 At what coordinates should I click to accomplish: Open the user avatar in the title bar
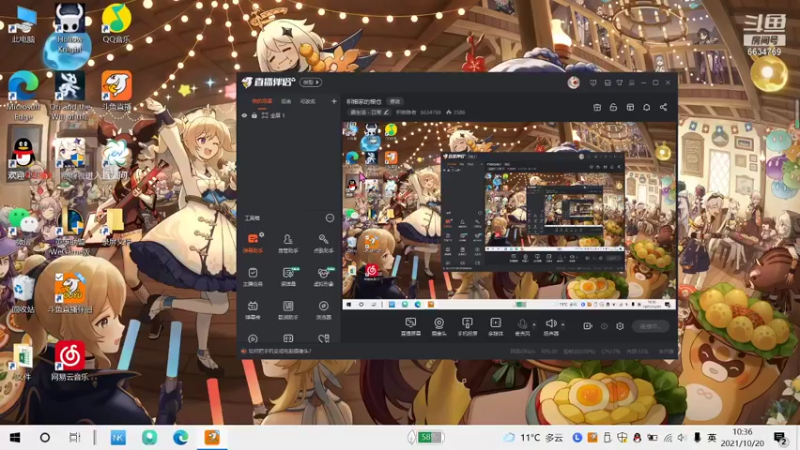[573, 82]
